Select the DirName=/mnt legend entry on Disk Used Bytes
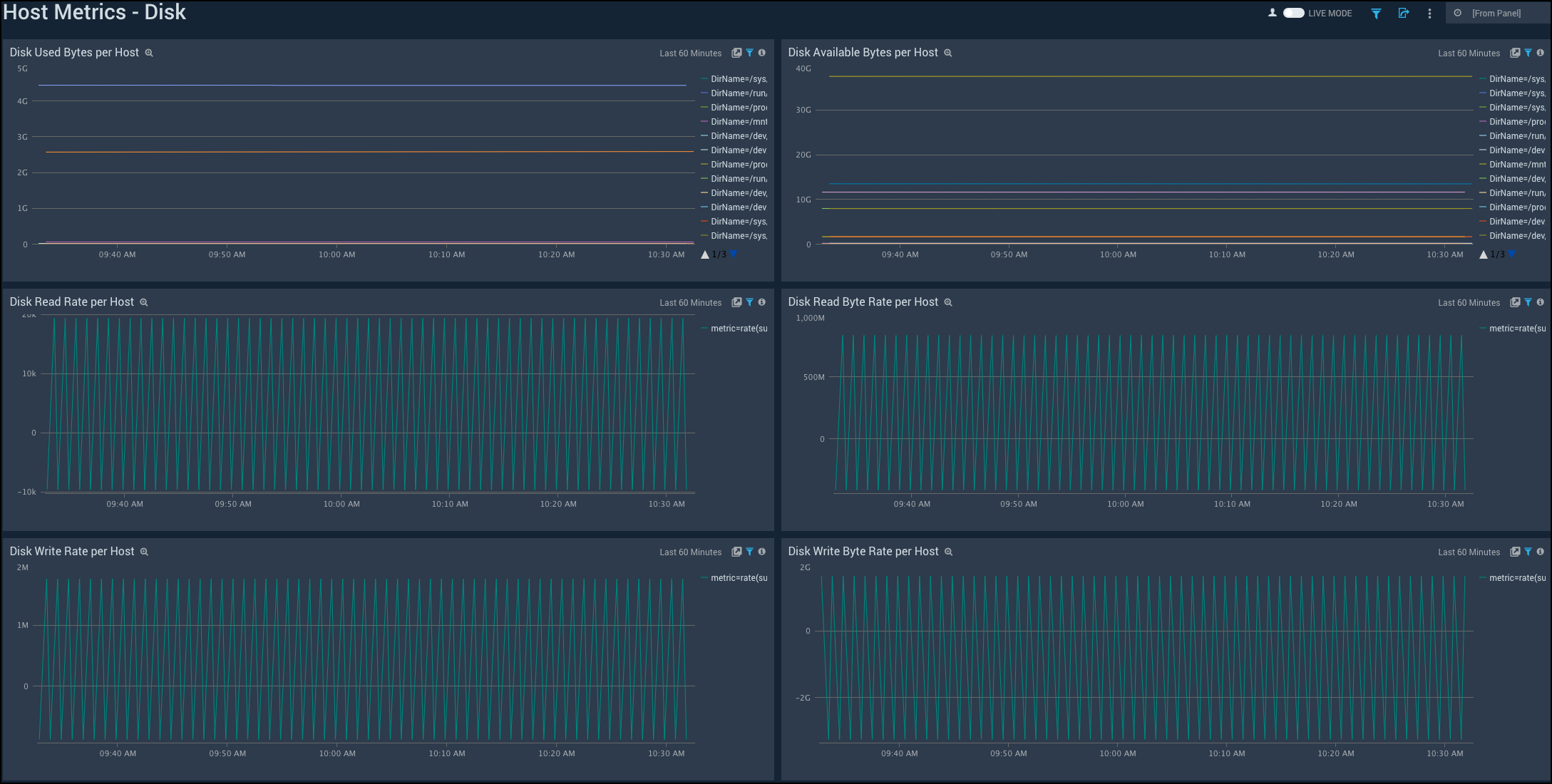 tap(735, 121)
